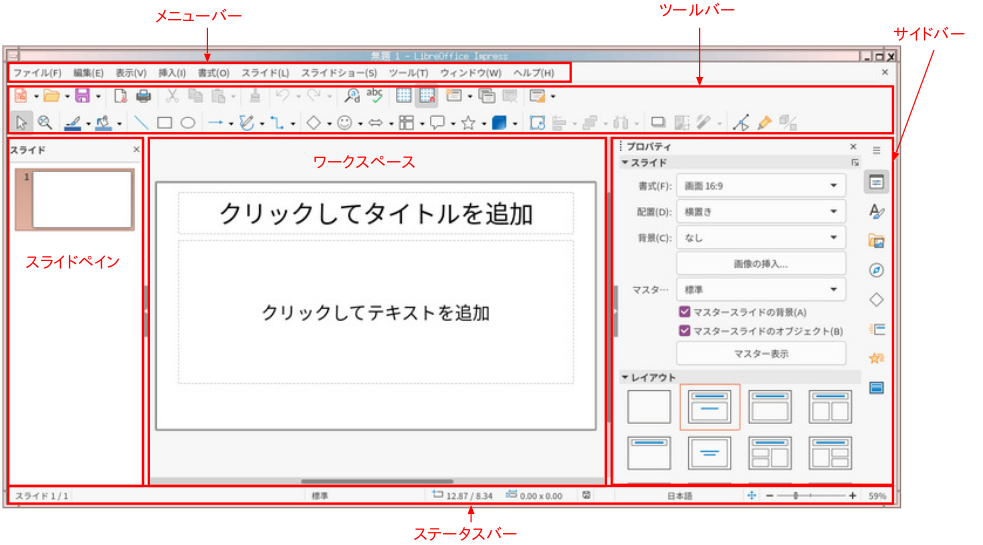Image resolution: width=983 pixels, height=545 pixels.
Task: Open Styles deck in sidebar
Action: (x=876, y=211)
